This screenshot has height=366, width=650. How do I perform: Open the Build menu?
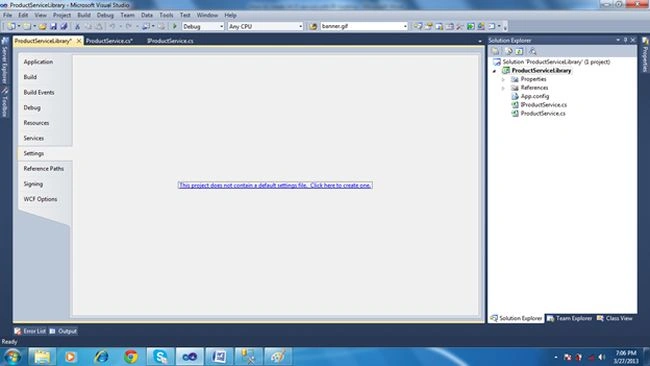point(84,15)
